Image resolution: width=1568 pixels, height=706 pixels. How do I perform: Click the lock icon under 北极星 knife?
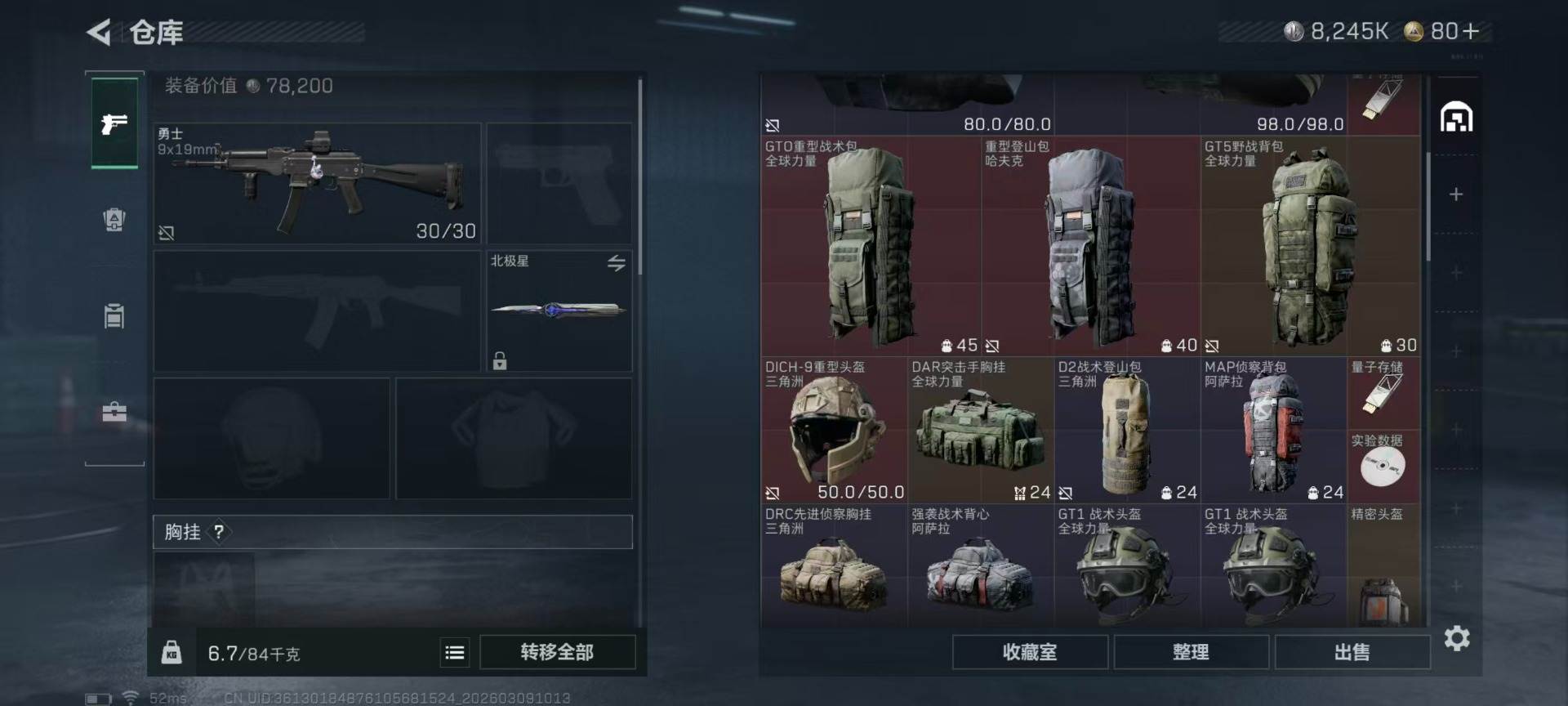500,360
